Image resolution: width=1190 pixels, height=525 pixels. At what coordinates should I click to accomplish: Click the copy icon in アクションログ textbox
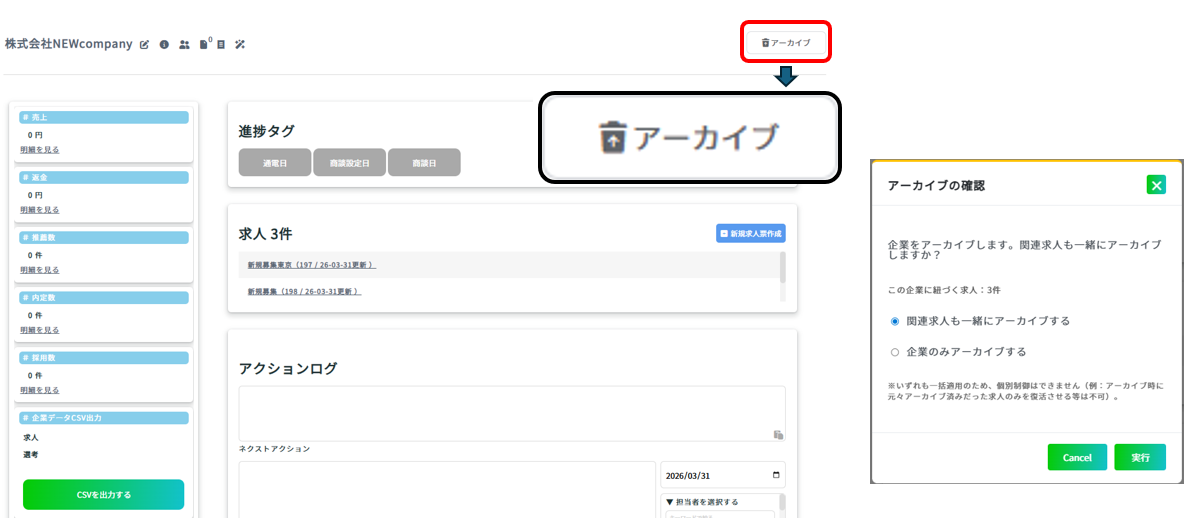(x=777, y=434)
